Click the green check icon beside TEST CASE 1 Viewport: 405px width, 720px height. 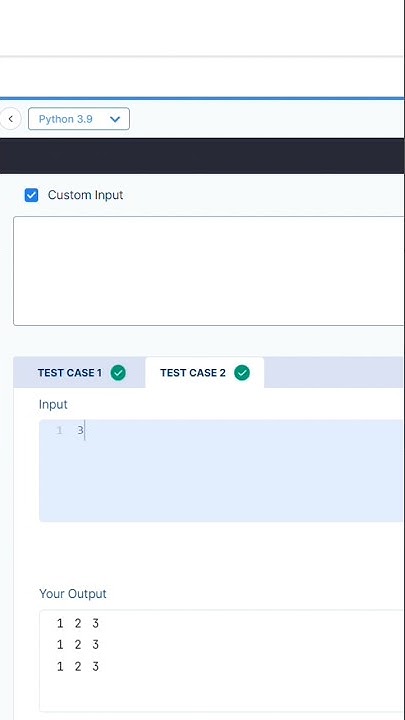(x=118, y=372)
